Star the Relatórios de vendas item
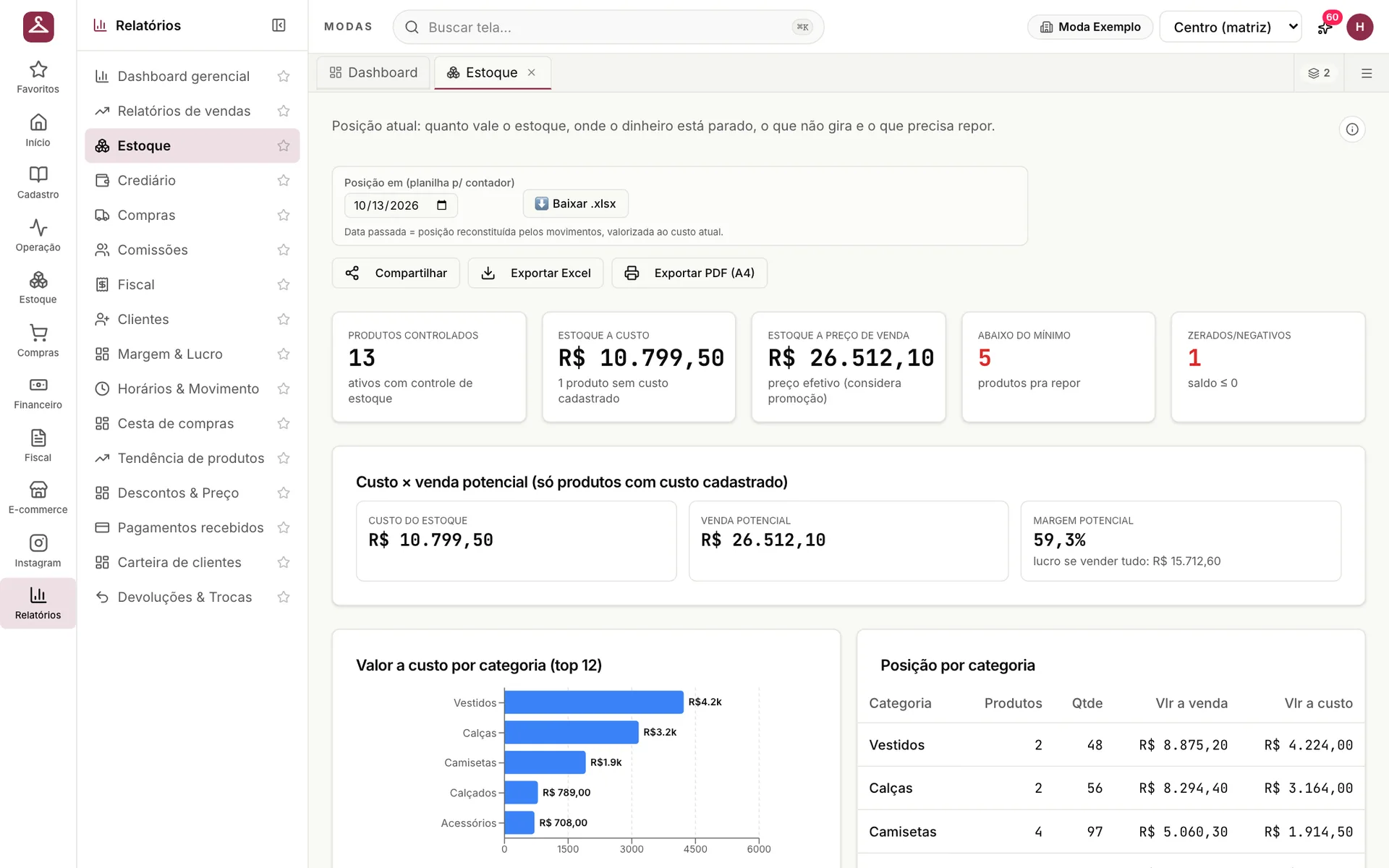Viewport: 1389px width, 868px height. [x=284, y=111]
